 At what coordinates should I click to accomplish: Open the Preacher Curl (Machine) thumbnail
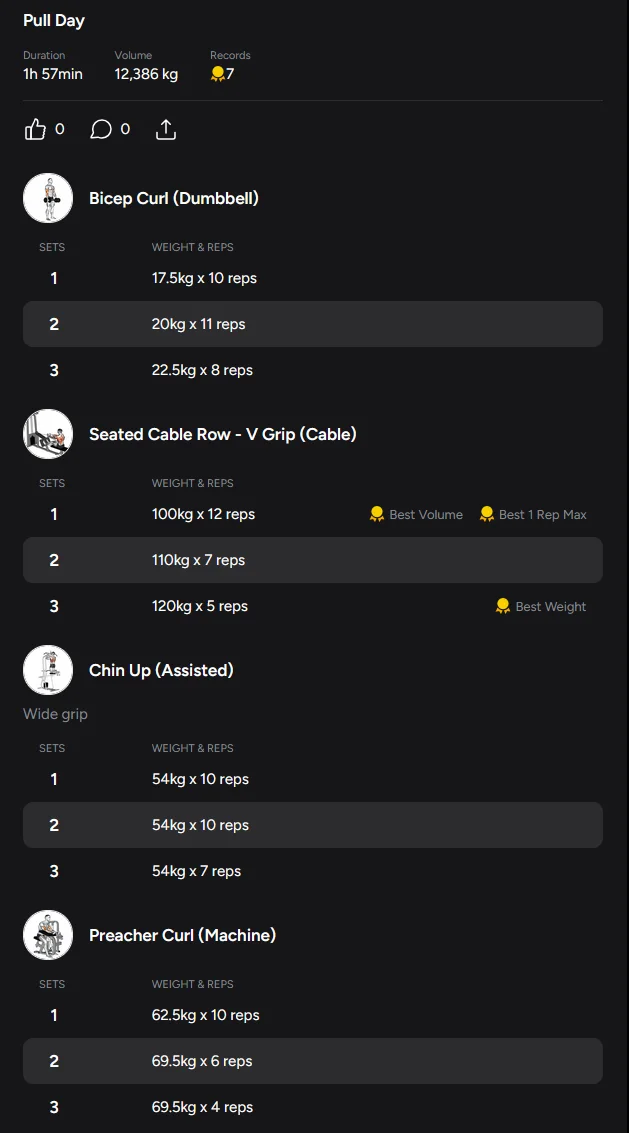click(x=48, y=935)
